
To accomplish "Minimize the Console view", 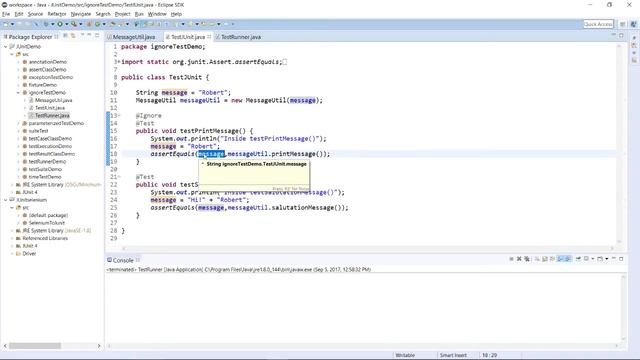I will click(614, 258).
